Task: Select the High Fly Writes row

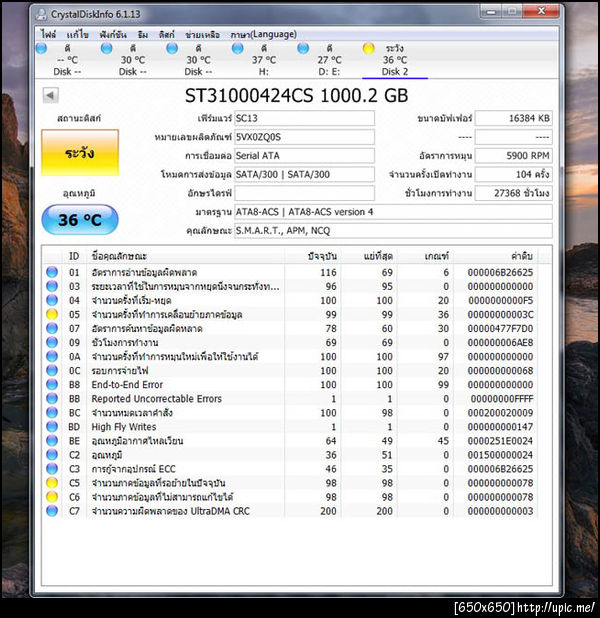Action: [290, 426]
